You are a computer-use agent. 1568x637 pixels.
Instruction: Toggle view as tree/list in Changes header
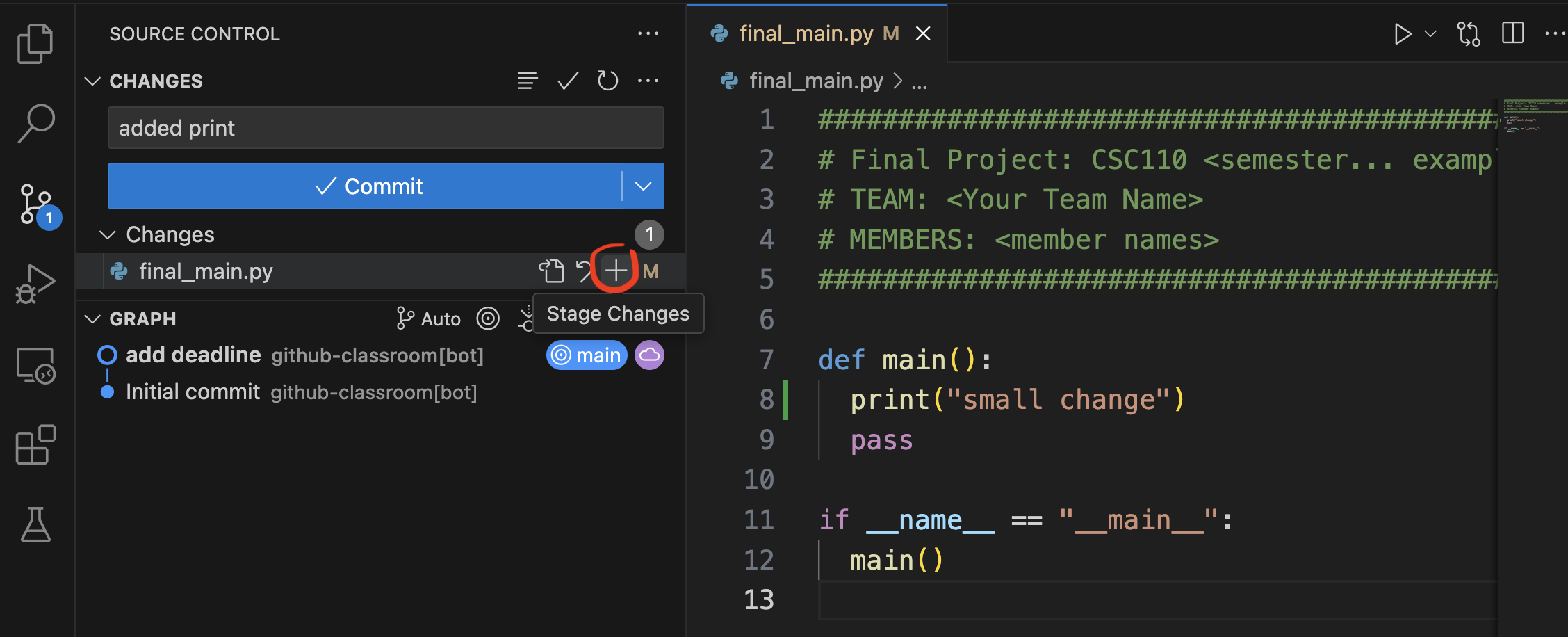click(x=528, y=81)
